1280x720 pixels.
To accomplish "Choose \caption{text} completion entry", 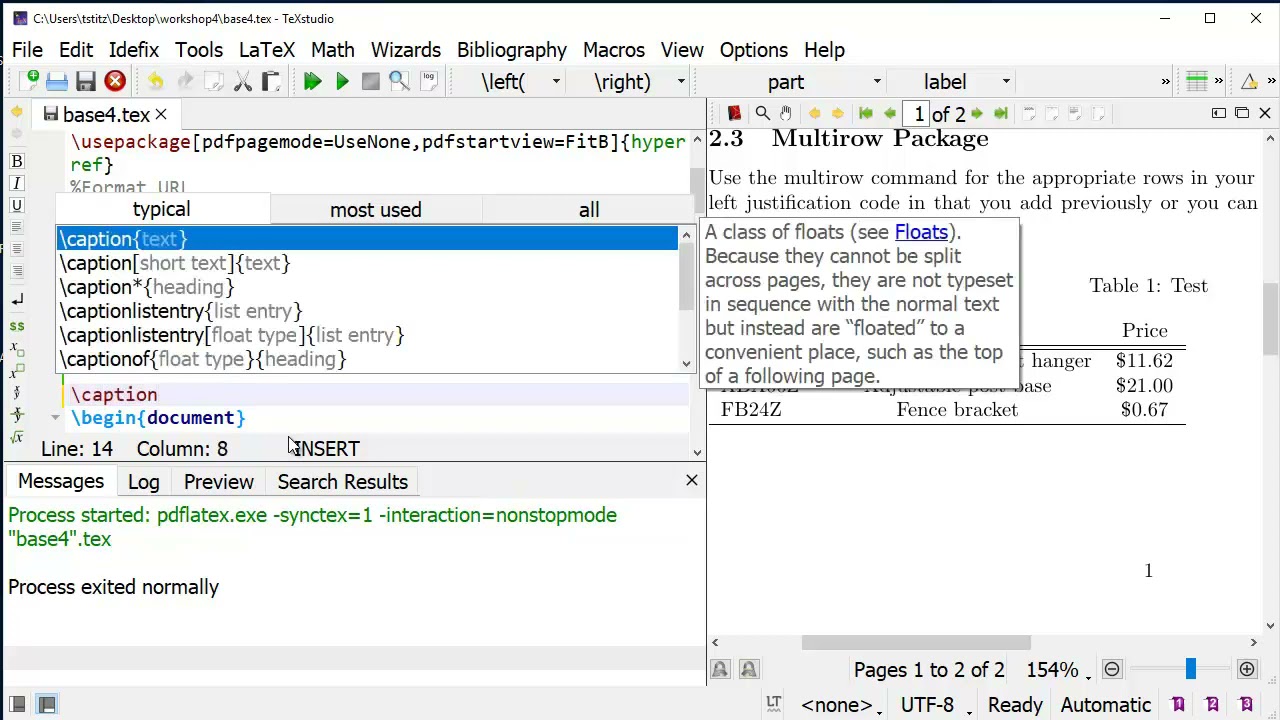I will [x=367, y=239].
